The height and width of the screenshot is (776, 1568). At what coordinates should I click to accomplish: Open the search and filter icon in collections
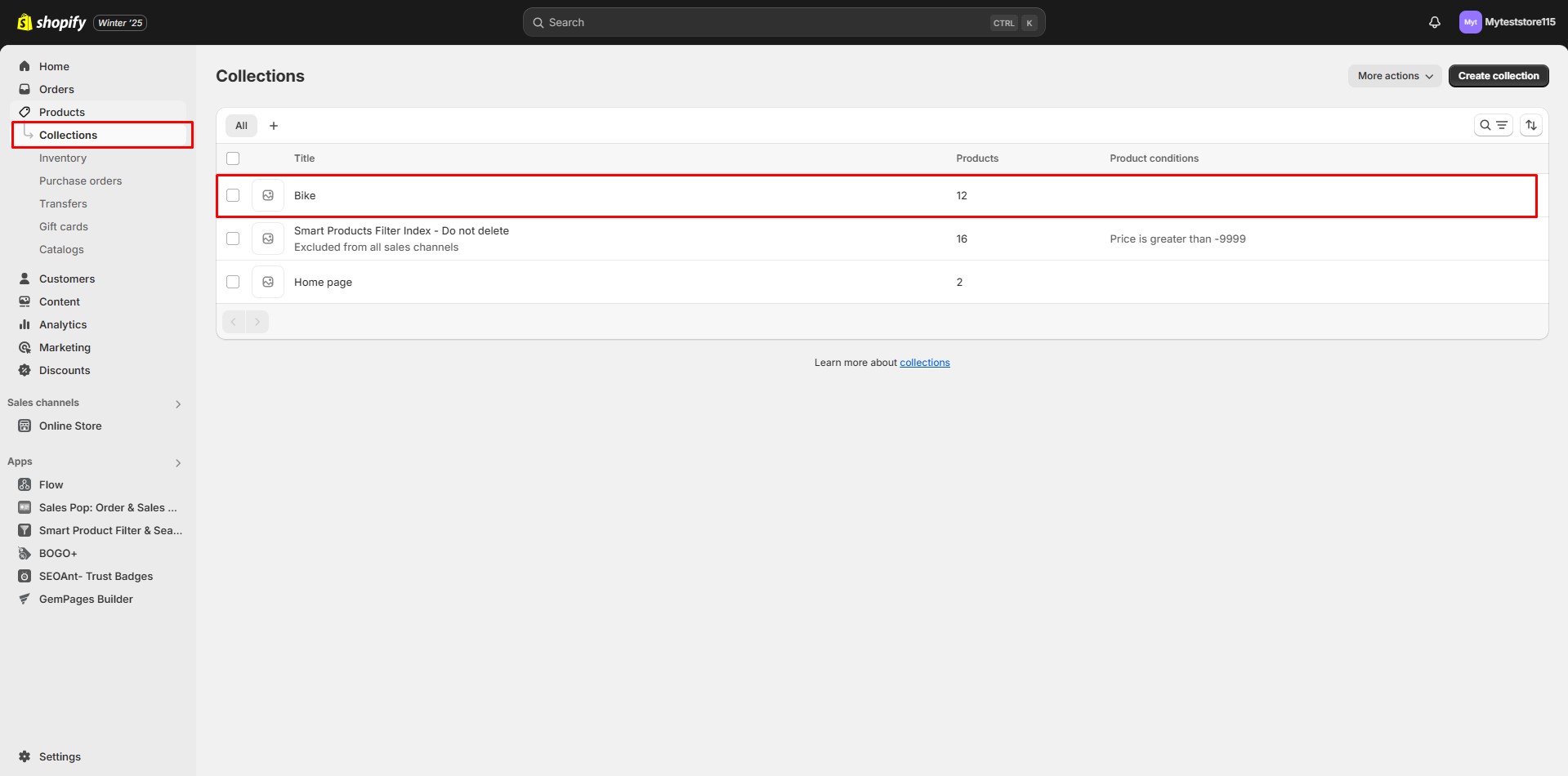(1494, 125)
